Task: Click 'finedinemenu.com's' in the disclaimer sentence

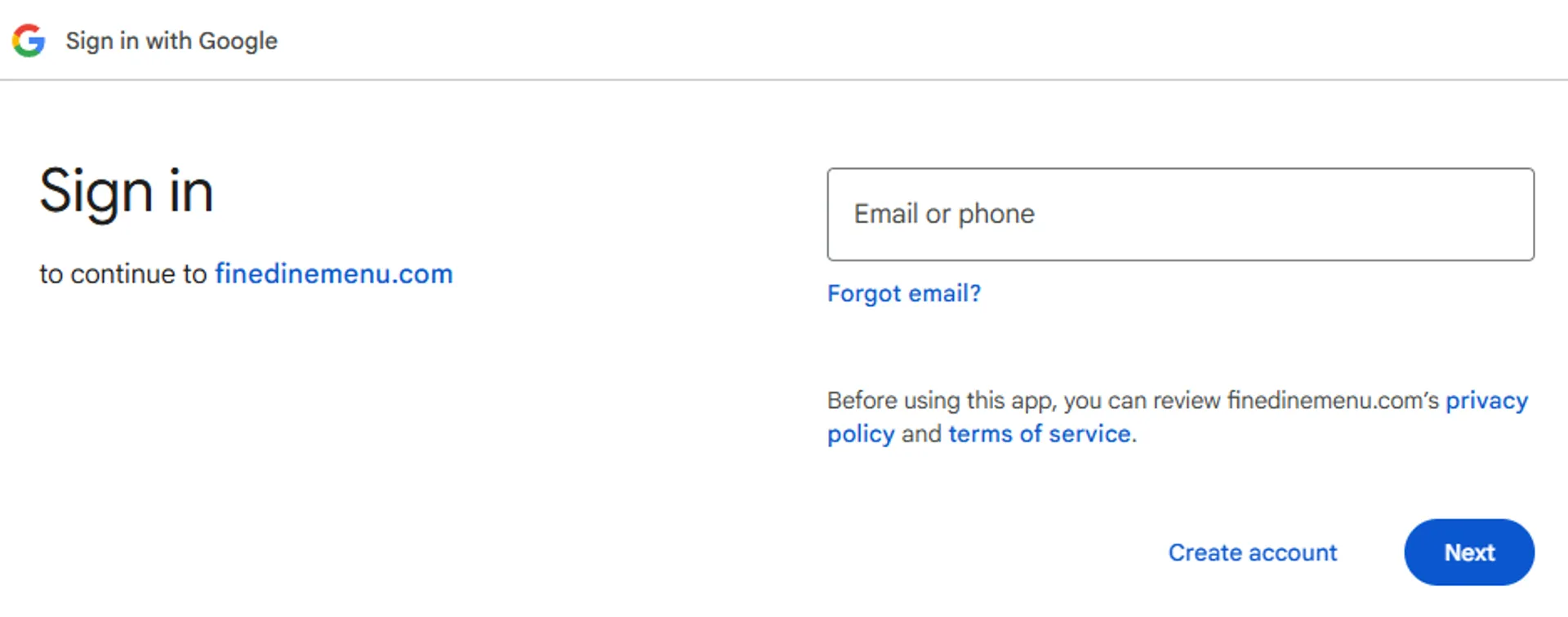Action: point(1333,401)
